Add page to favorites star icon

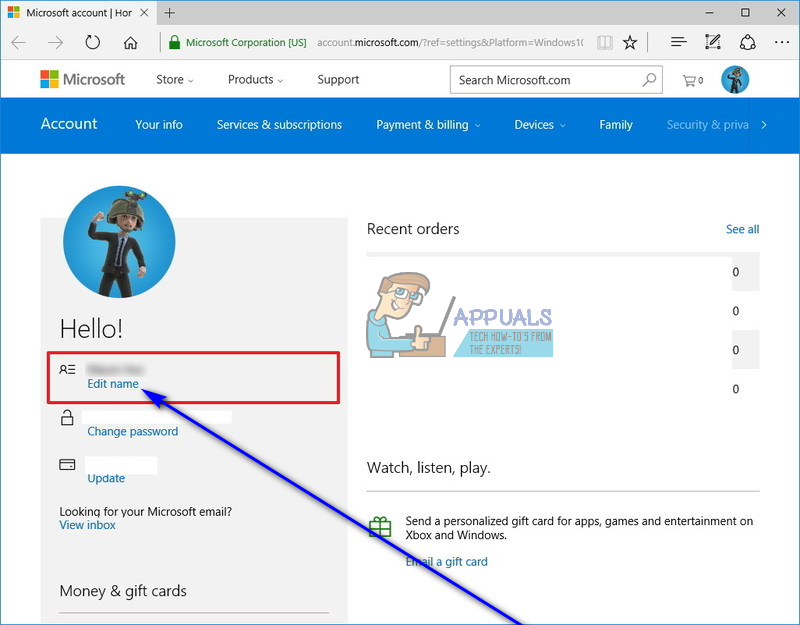(630, 42)
